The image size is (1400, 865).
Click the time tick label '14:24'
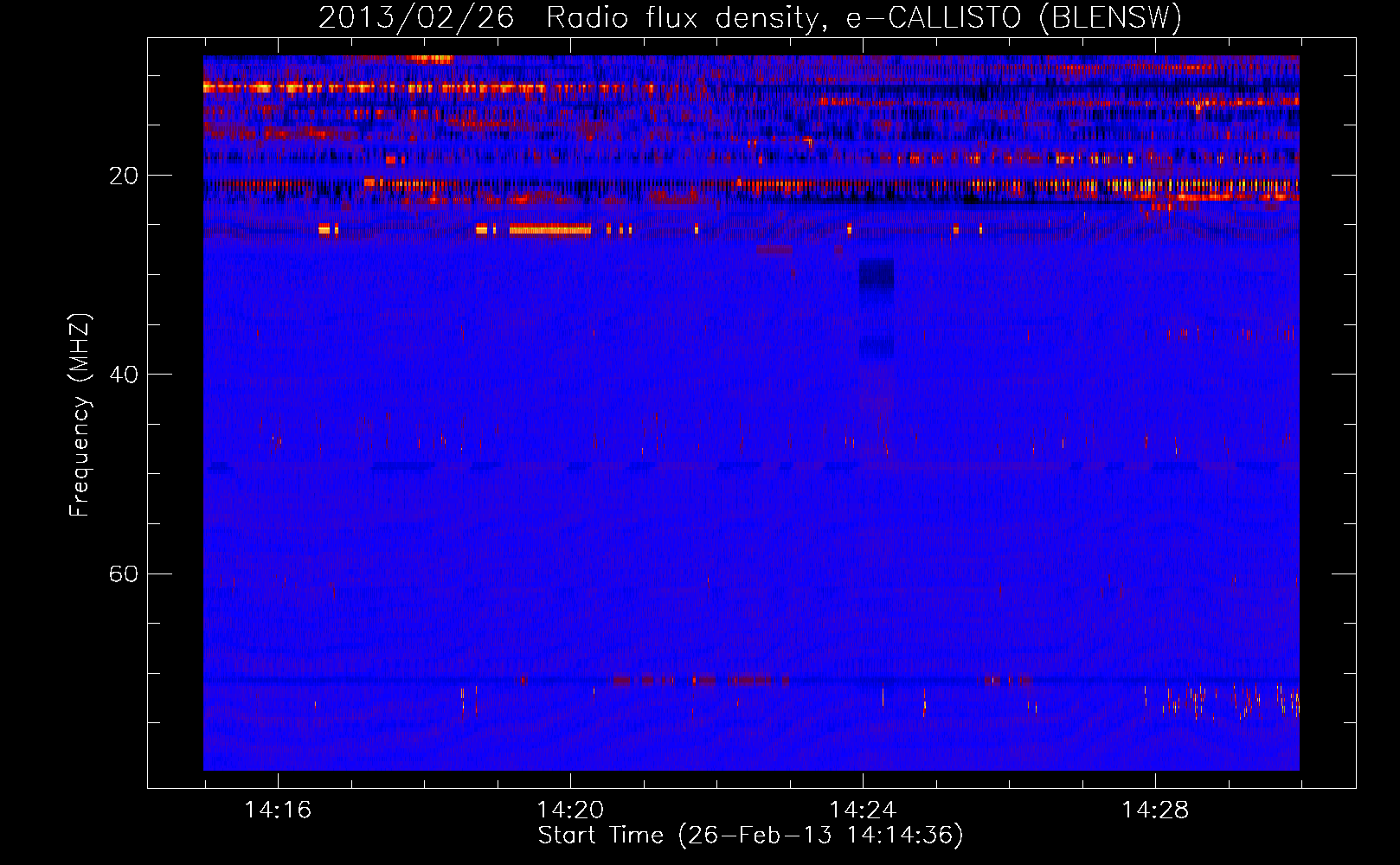click(863, 810)
